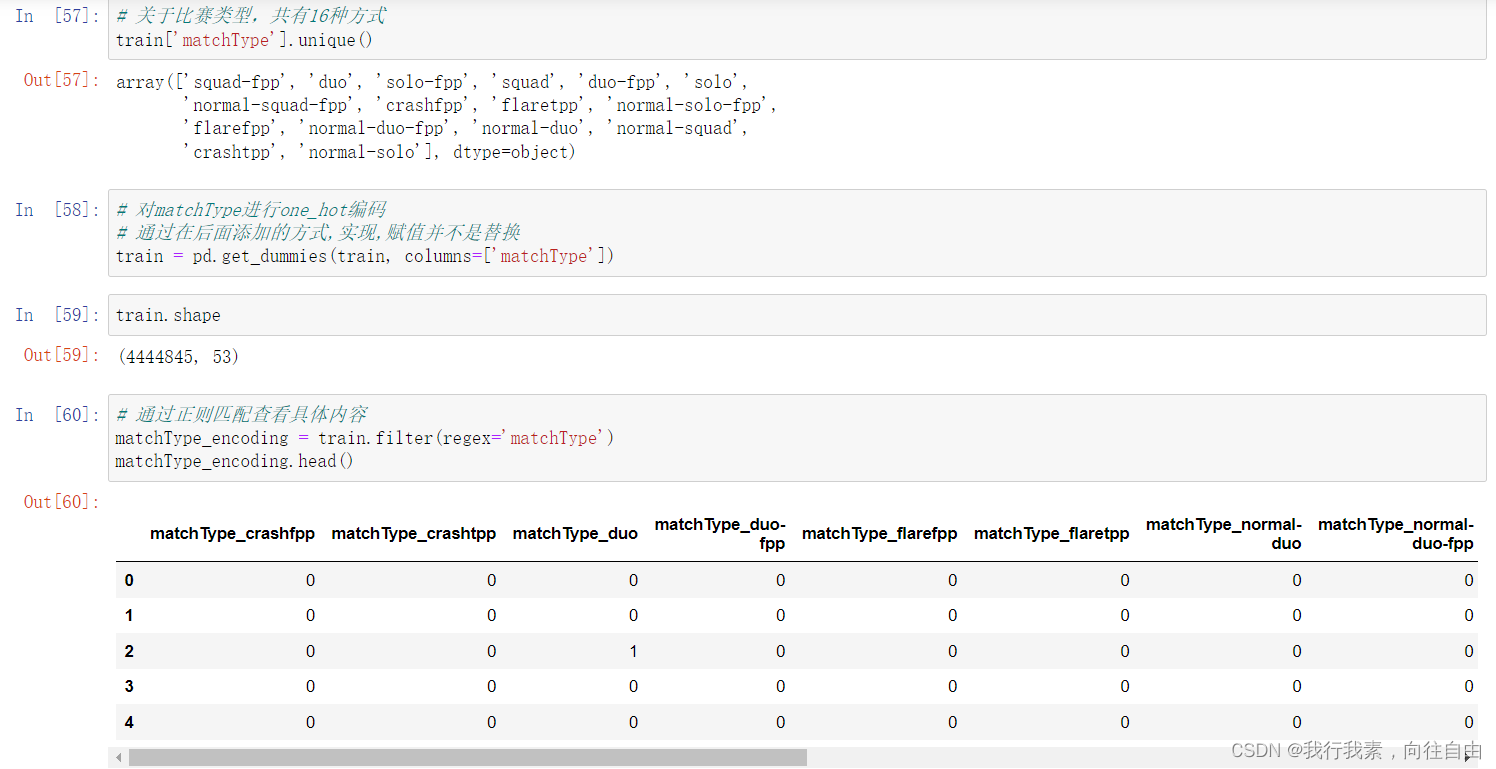Click the matchType_crashtpp column header
The width and height of the screenshot is (1496, 769).
pyautogui.click(x=414, y=534)
